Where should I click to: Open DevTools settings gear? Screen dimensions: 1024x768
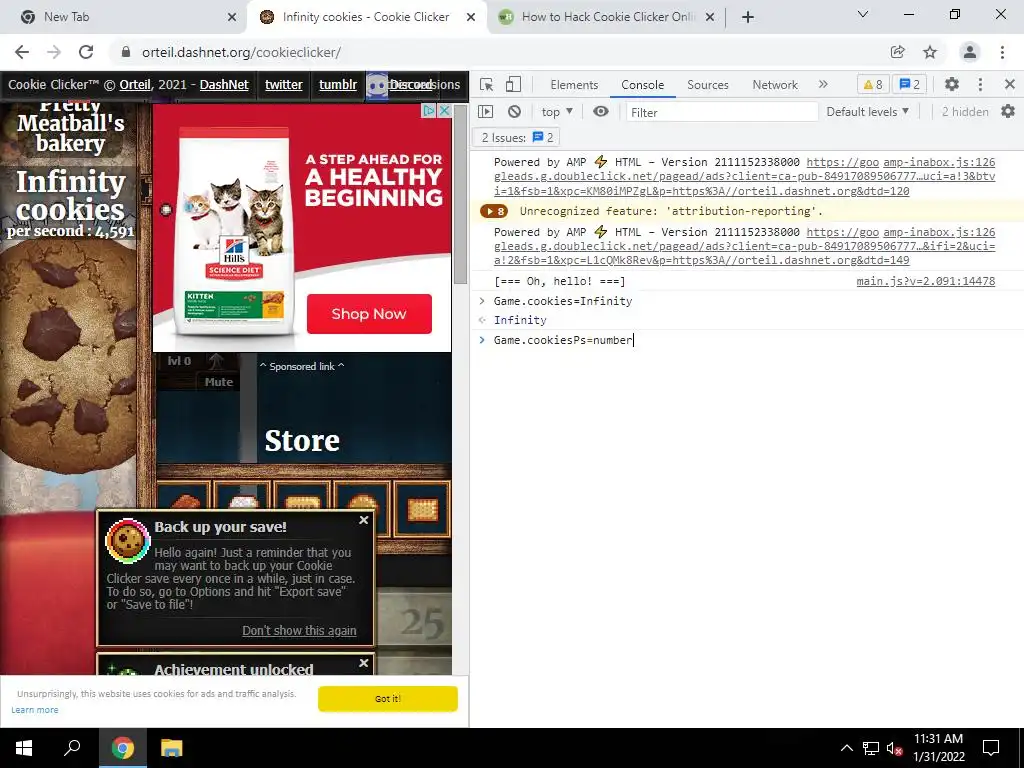(952, 84)
